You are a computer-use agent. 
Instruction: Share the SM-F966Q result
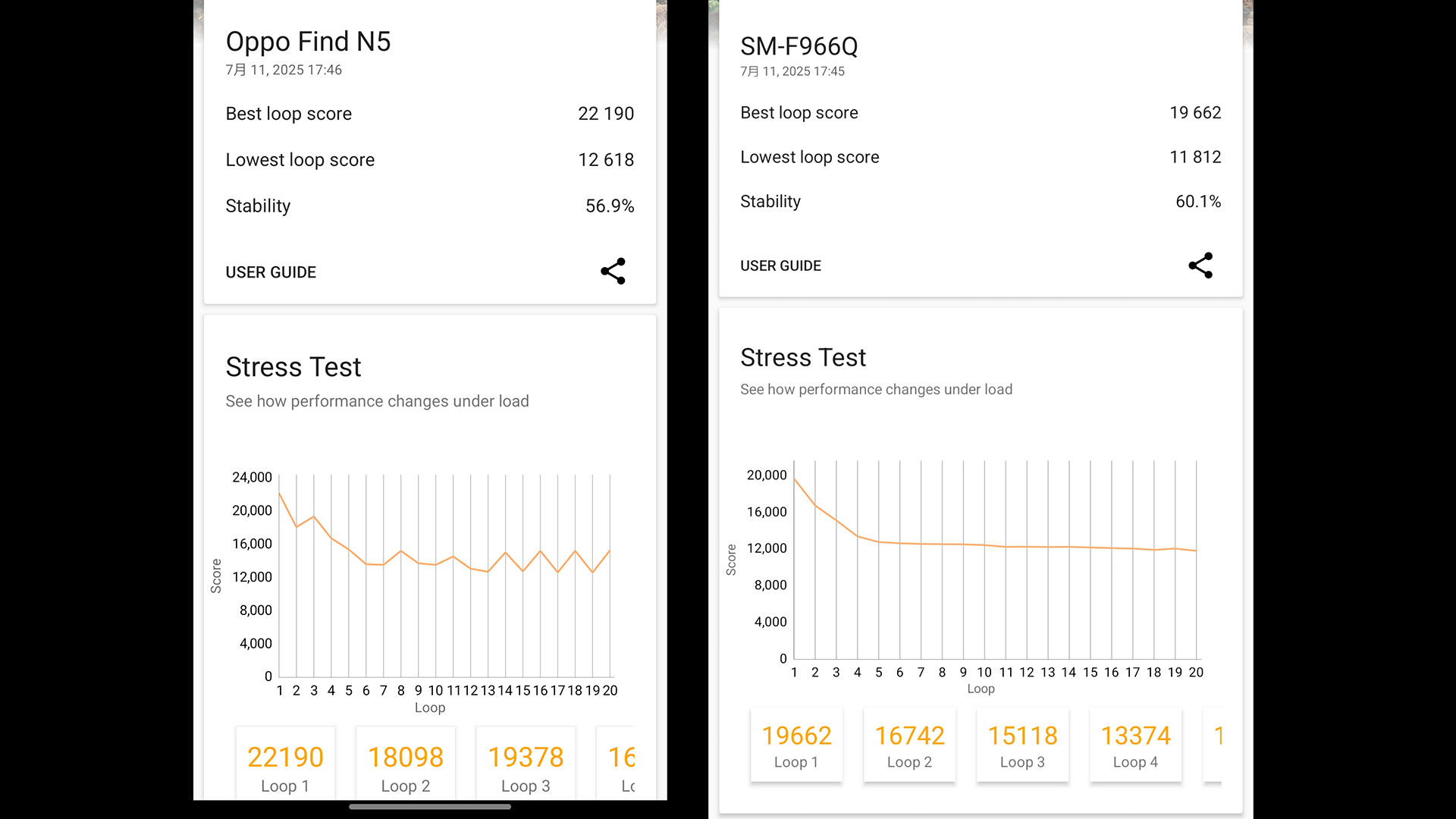coord(1200,265)
